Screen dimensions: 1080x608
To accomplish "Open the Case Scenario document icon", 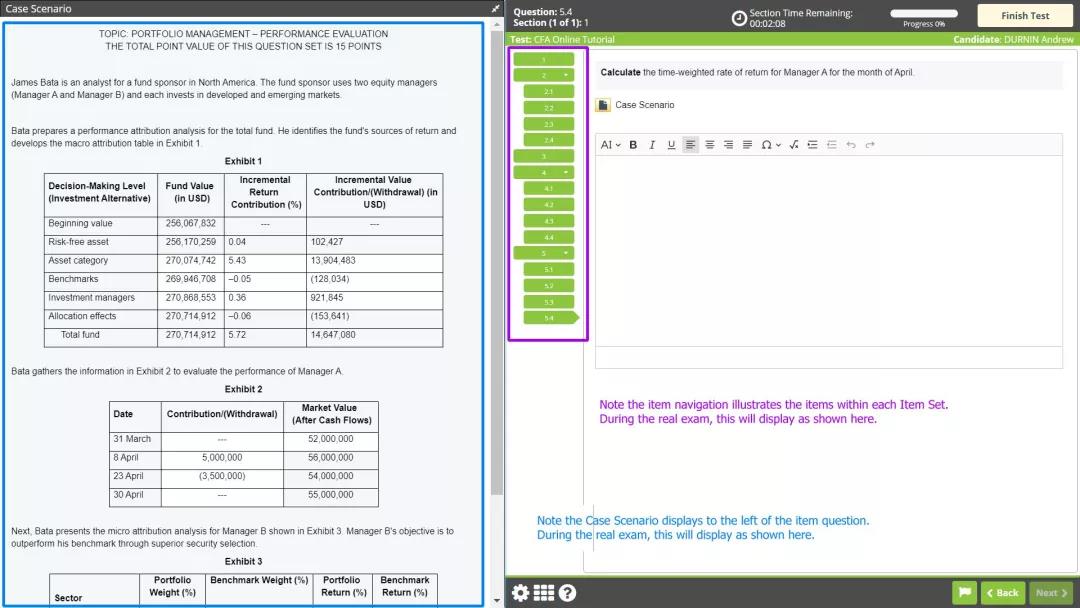I will click(603, 105).
